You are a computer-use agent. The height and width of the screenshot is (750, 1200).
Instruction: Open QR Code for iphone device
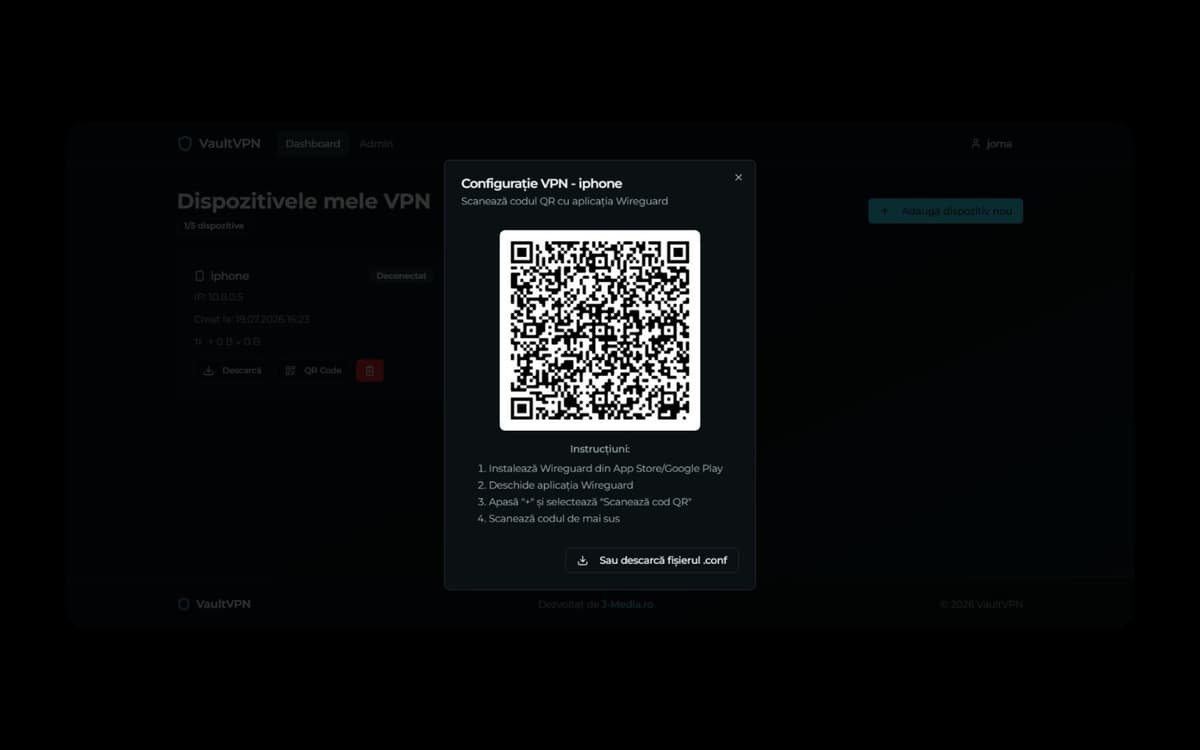click(x=313, y=370)
